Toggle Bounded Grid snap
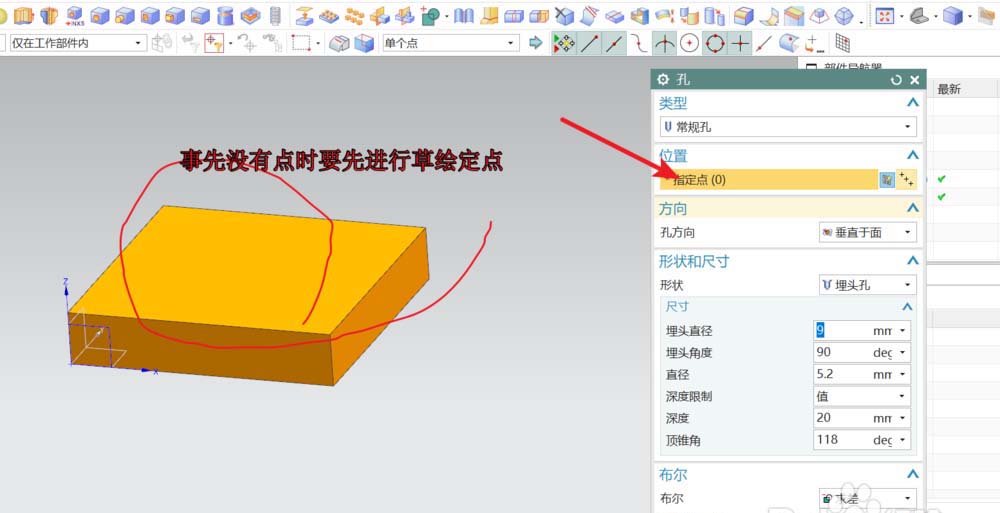This screenshot has height=513, width=1000. click(842, 43)
